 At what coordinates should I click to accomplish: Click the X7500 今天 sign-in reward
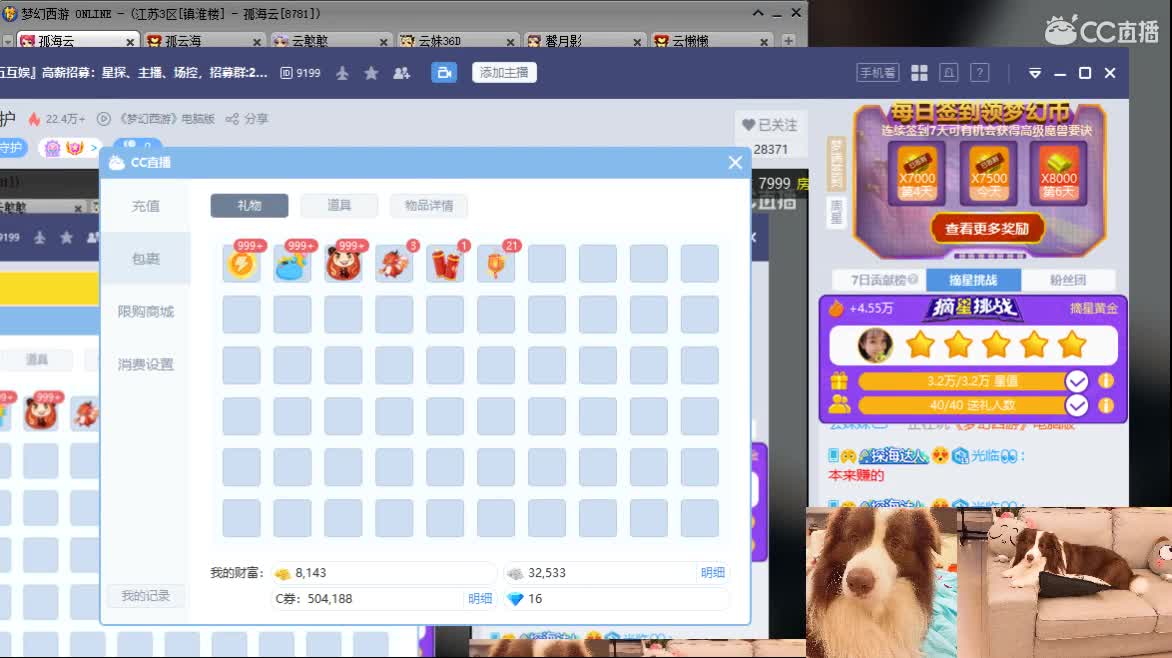pos(988,173)
